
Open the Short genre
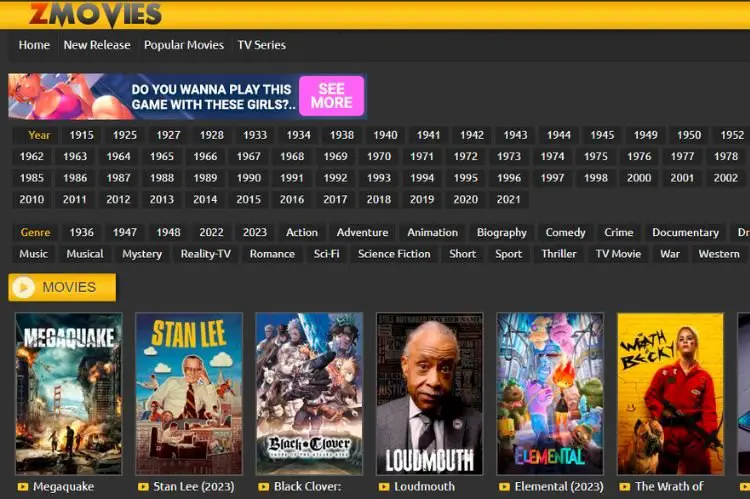pos(463,254)
